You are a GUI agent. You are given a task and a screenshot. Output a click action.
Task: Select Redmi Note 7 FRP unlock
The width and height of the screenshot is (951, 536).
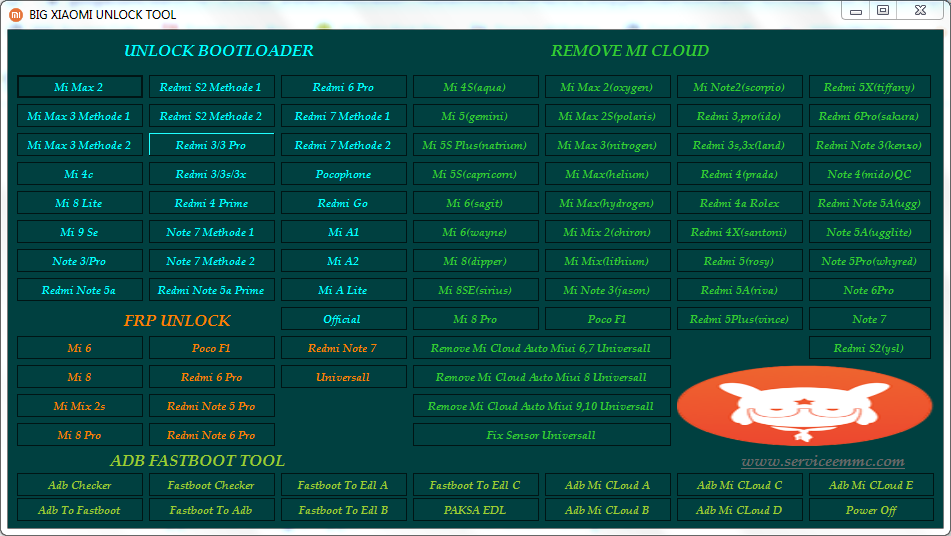[x=344, y=348]
